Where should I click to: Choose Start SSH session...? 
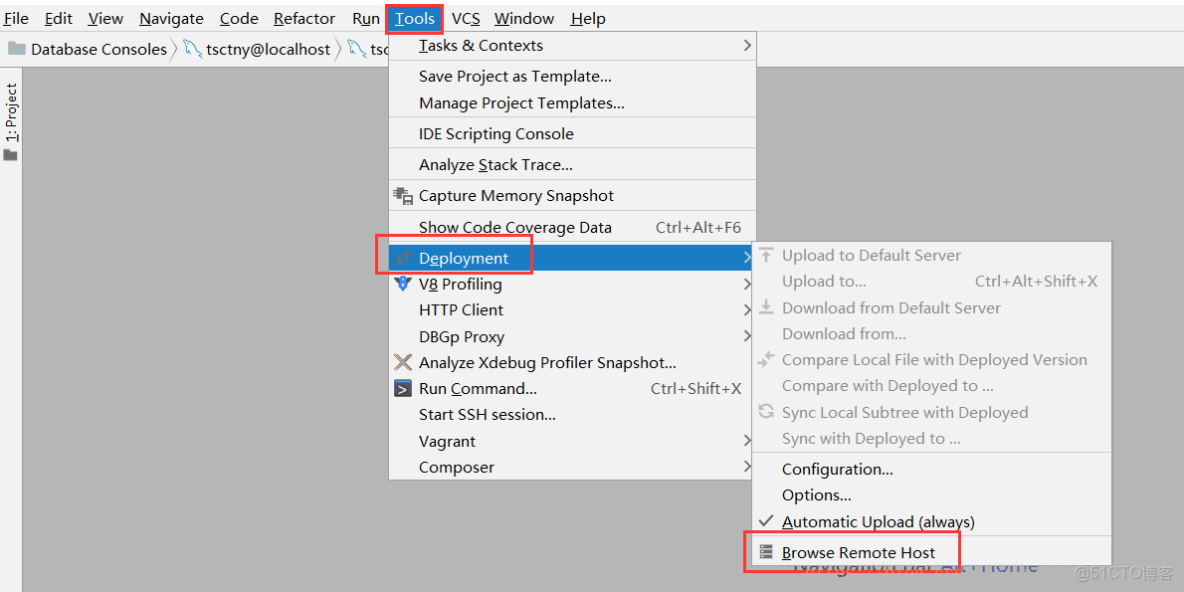(487, 415)
